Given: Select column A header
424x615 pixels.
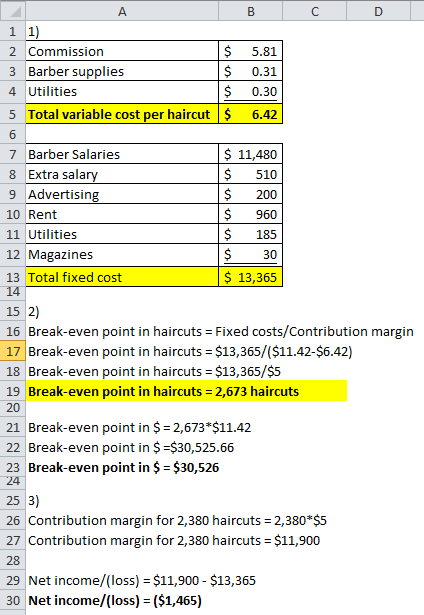Looking at the screenshot, I should tap(122, 11).
